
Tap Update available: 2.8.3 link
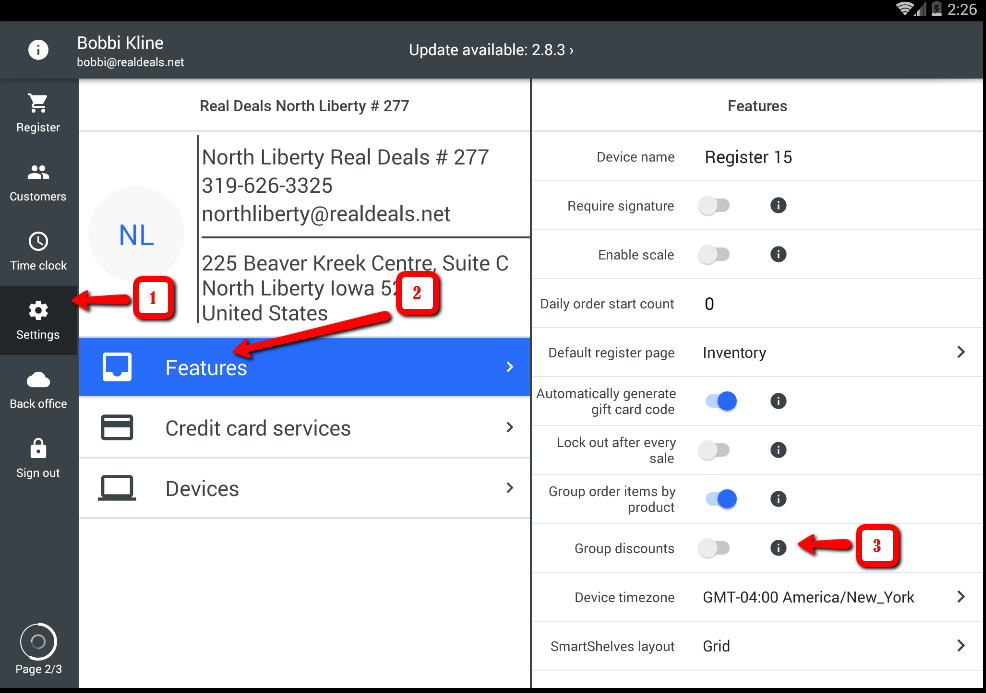pyautogui.click(x=491, y=50)
